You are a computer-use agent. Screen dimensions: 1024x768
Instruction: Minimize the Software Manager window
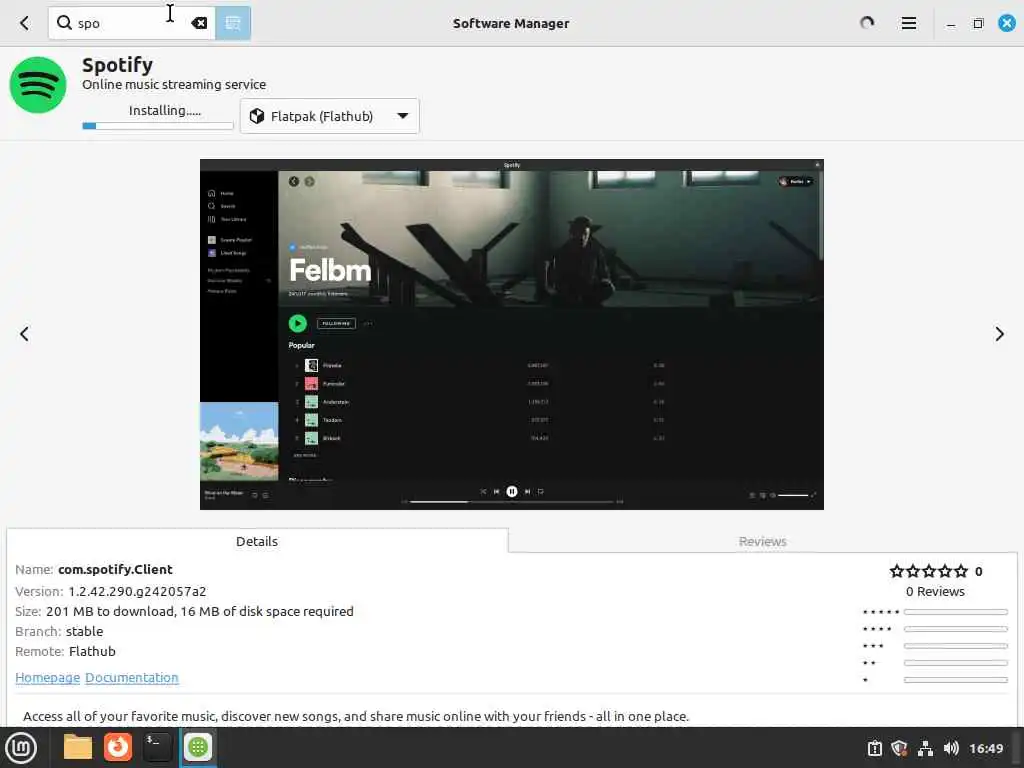click(951, 24)
